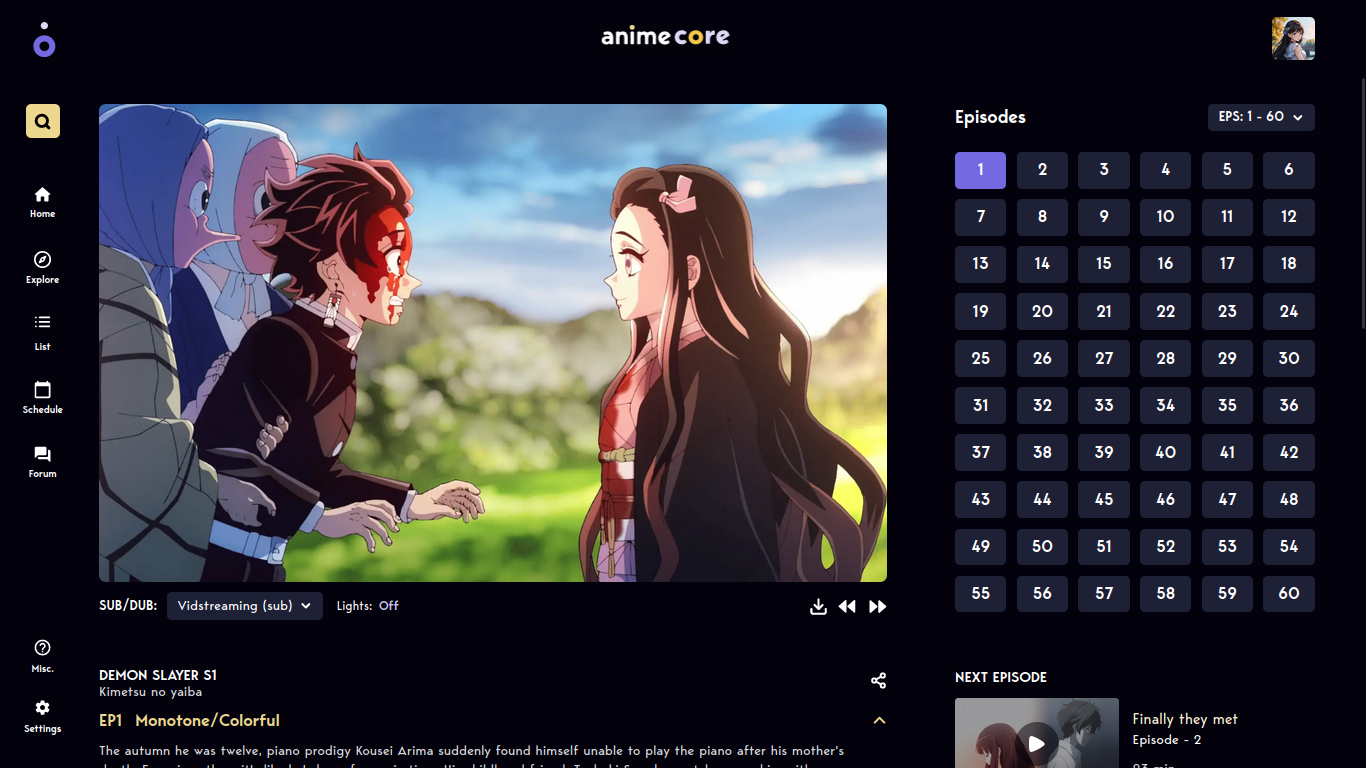This screenshot has width=1366, height=768.
Task: Select episode 37 button
Action: [980, 452]
